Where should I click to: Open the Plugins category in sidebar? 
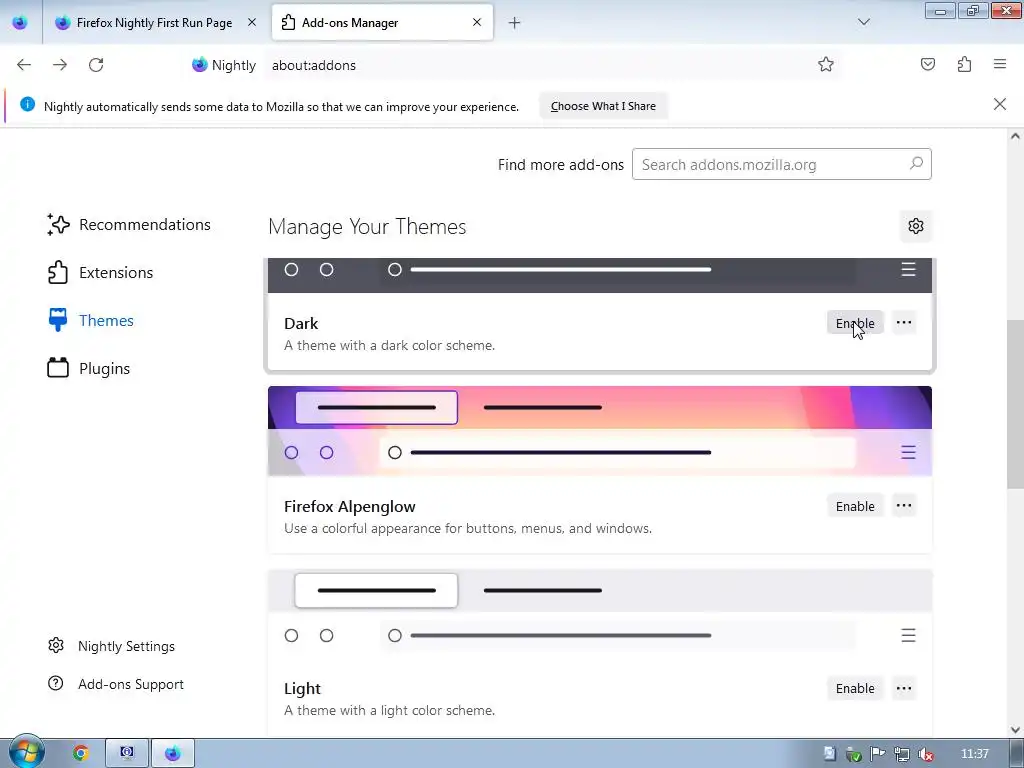pyautogui.click(x=89, y=368)
